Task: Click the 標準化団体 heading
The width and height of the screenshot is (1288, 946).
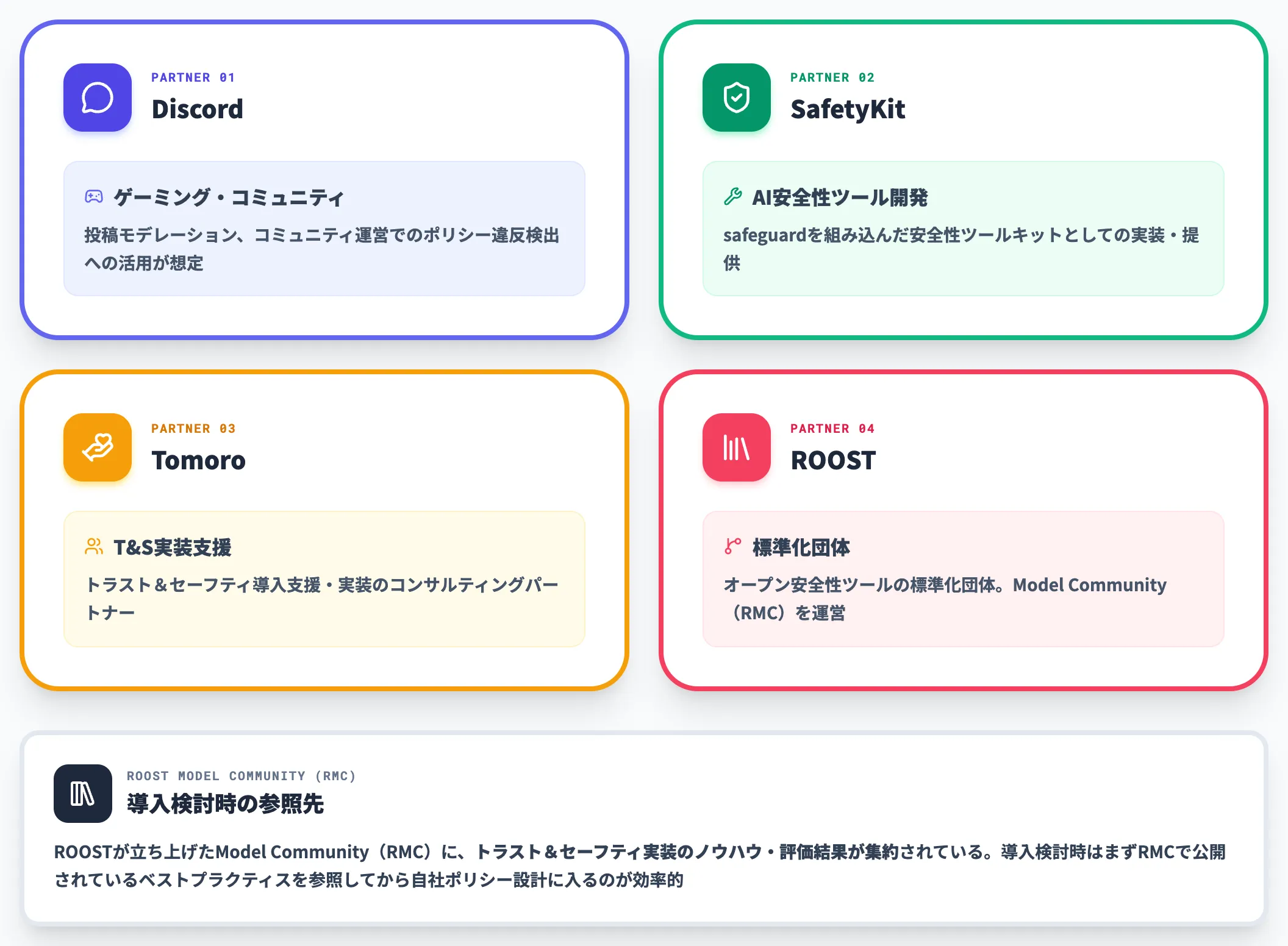Action: [801, 547]
